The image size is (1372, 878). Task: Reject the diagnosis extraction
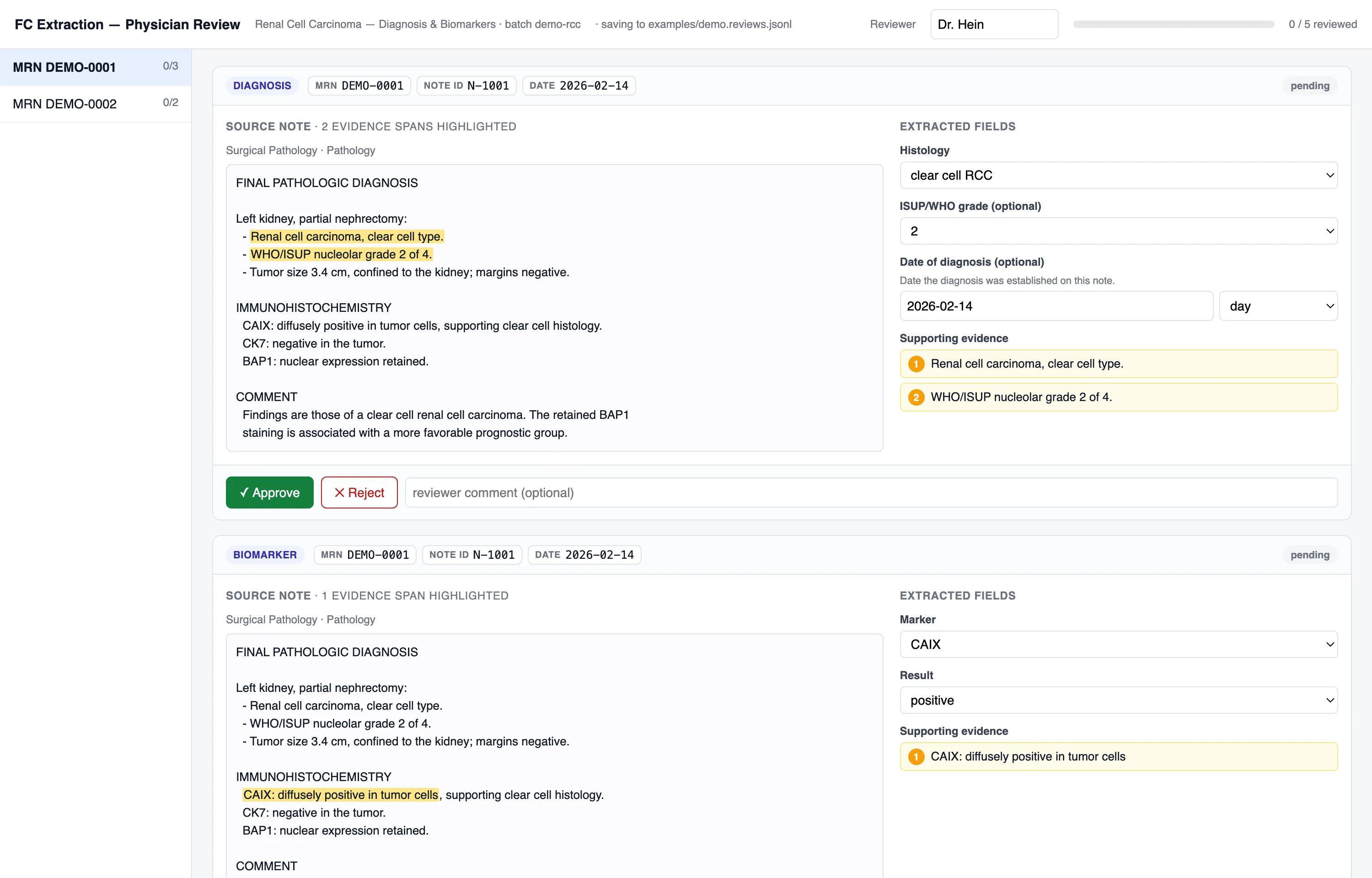pyautogui.click(x=359, y=493)
